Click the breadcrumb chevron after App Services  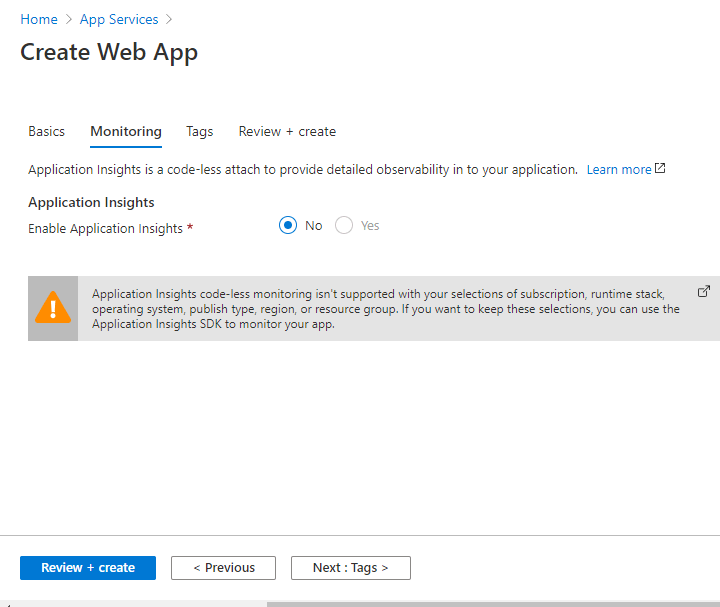point(169,19)
